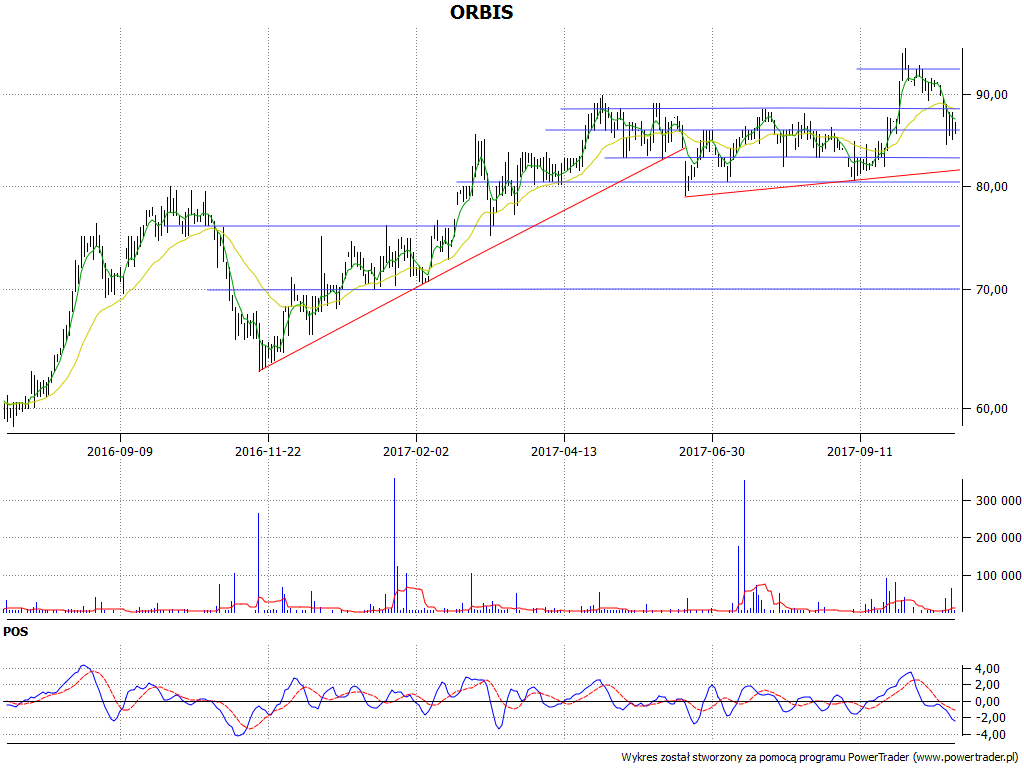
Task: Click the 2016-09-09 date label
Action: click(120, 451)
